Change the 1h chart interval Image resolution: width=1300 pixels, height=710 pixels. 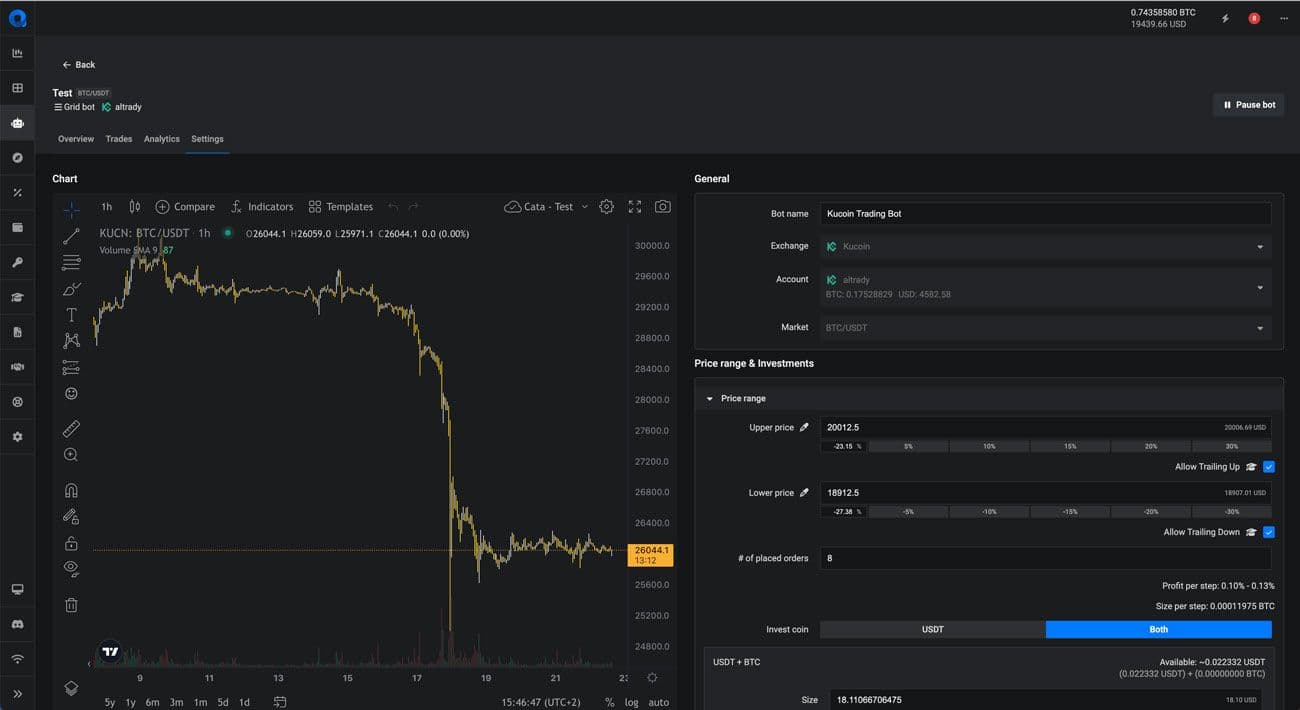106,206
